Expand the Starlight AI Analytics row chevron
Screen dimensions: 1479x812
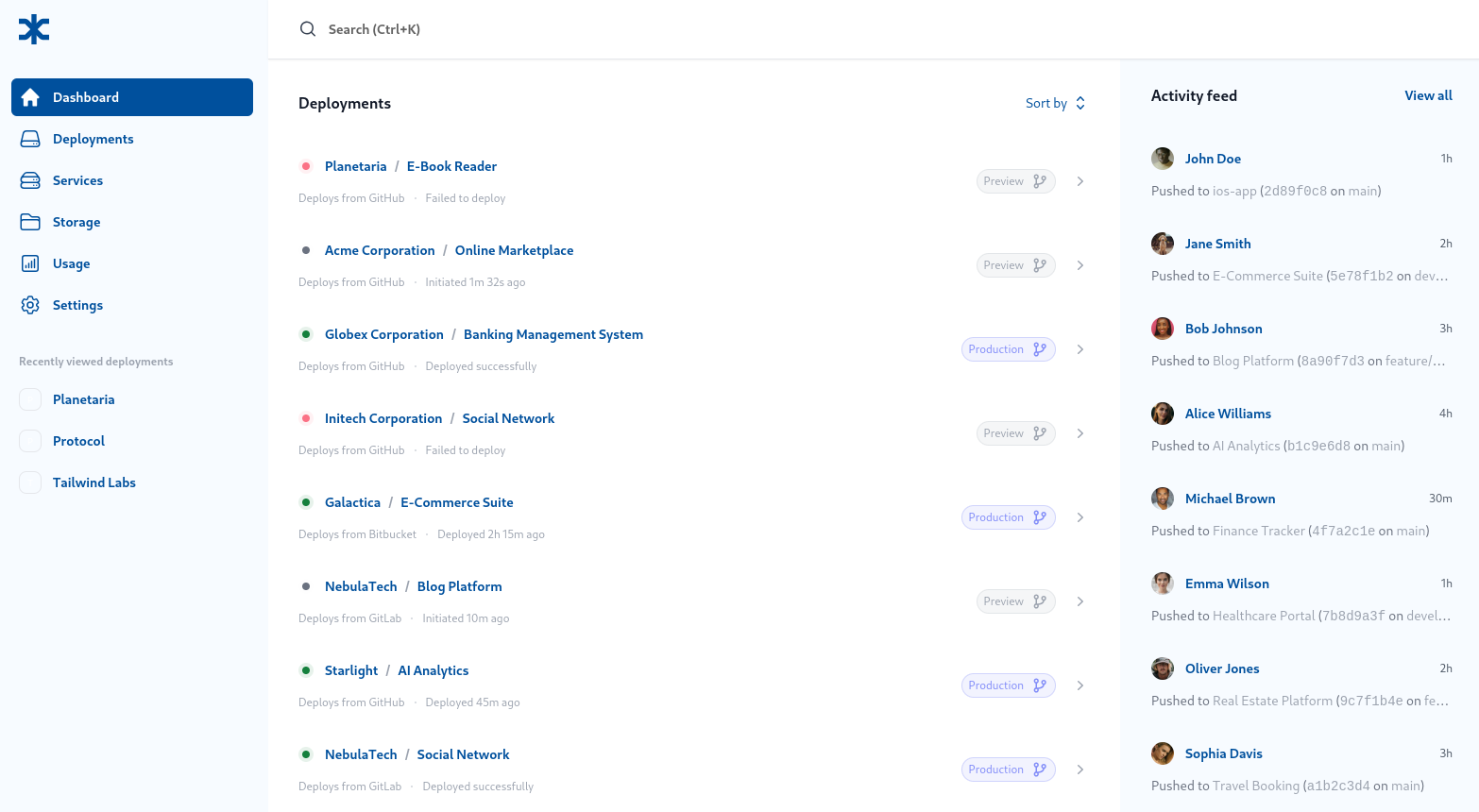click(1080, 685)
